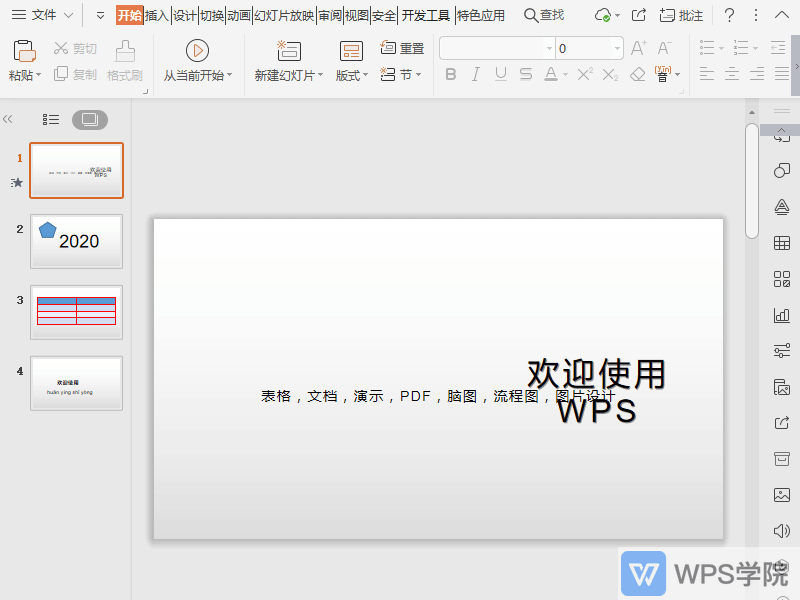Expand the font color dropdown arrow
The height and width of the screenshot is (600, 800).
[x=565, y=73]
